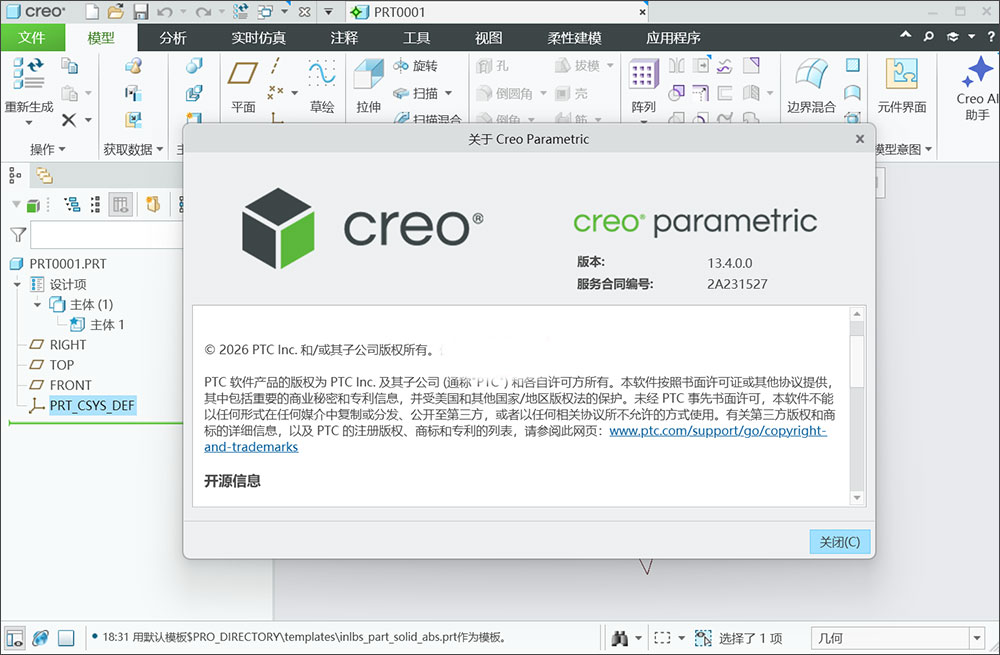Click the datum point icon
The height and width of the screenshot is (655, 1000).
[x=275, y=93]
